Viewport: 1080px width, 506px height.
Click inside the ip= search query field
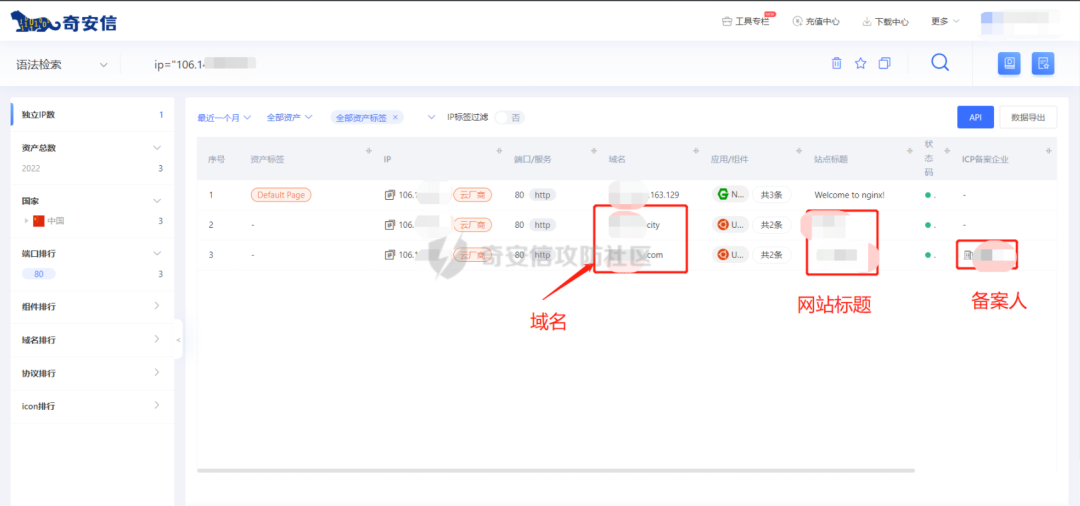pyautogui.click(x=475, y=64)
